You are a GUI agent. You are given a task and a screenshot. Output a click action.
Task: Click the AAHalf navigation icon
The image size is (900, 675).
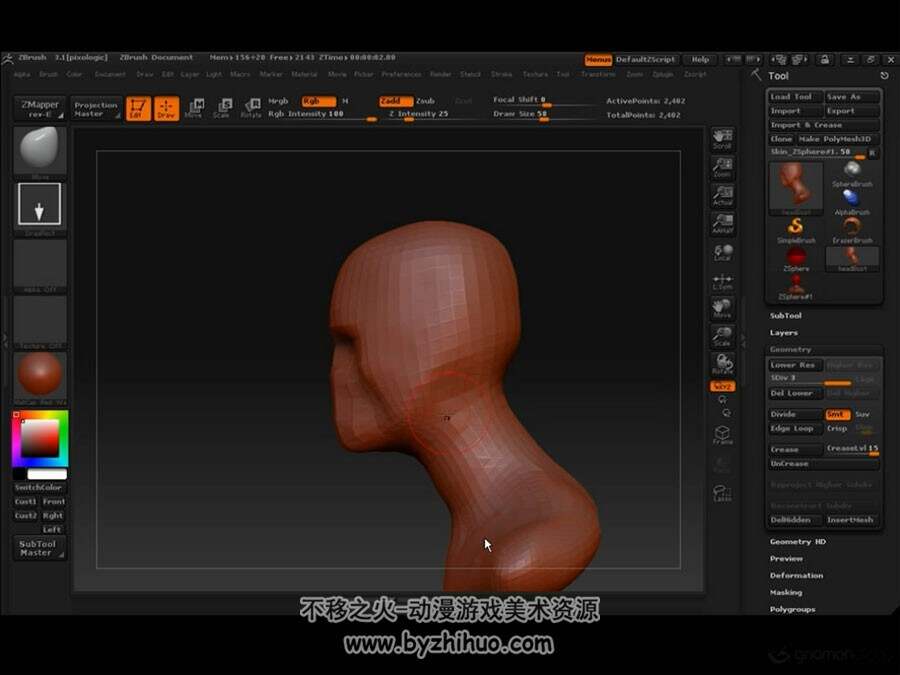(x=723, y=223)
